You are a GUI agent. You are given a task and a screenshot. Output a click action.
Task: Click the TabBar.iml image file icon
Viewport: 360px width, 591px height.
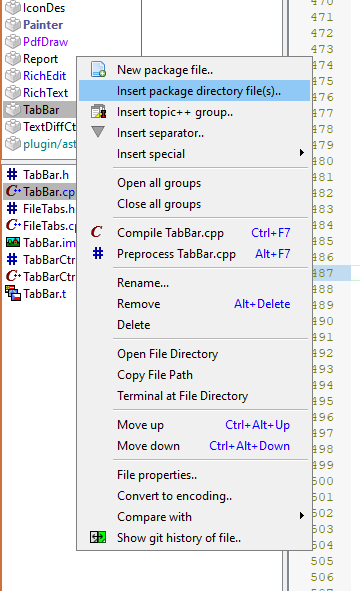(13, 242)
